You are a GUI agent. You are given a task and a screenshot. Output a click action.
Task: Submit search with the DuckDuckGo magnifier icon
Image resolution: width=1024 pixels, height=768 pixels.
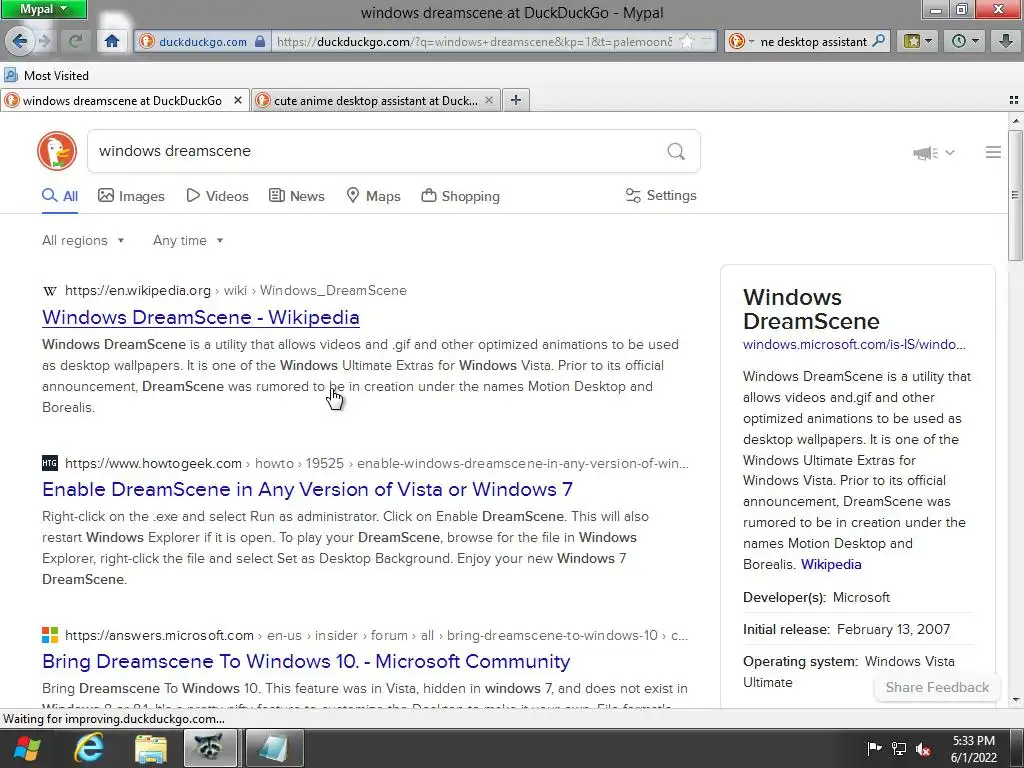point(676,152)
